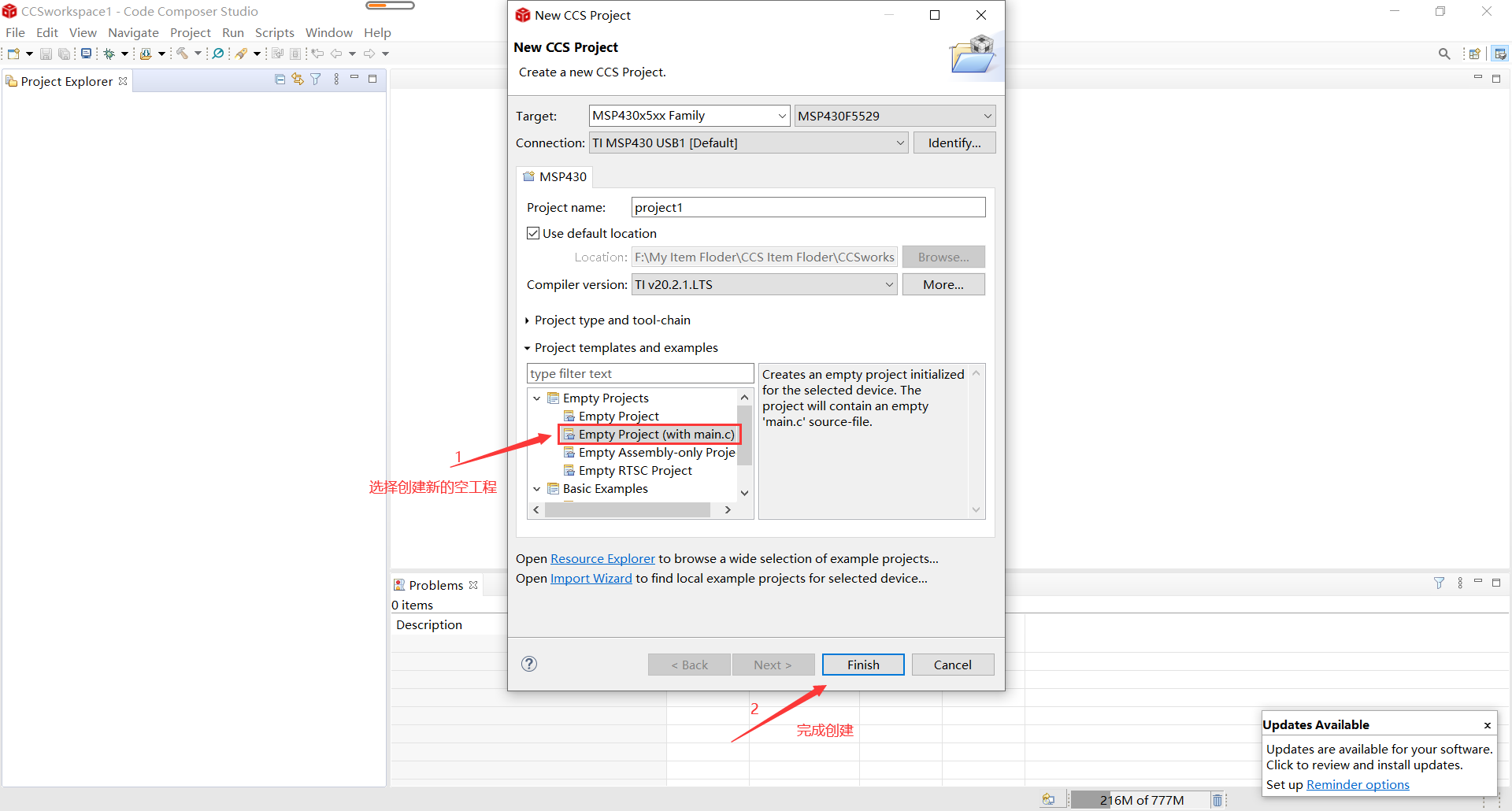Click the template list vertical scrollbar
Screen dimensions: 1512x811
(744, 435)
